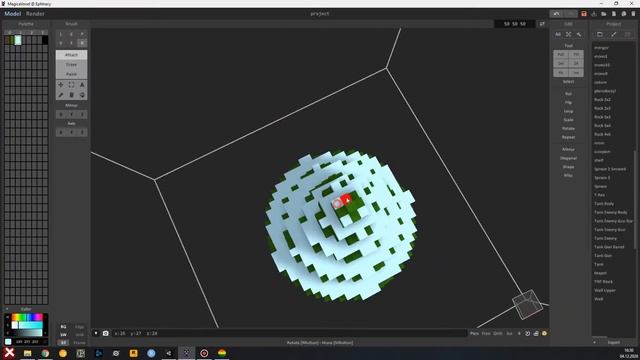Click the invert selection cross icon
Image resolution: width=640 pixels, height=360 pixels.
[569, 35]
